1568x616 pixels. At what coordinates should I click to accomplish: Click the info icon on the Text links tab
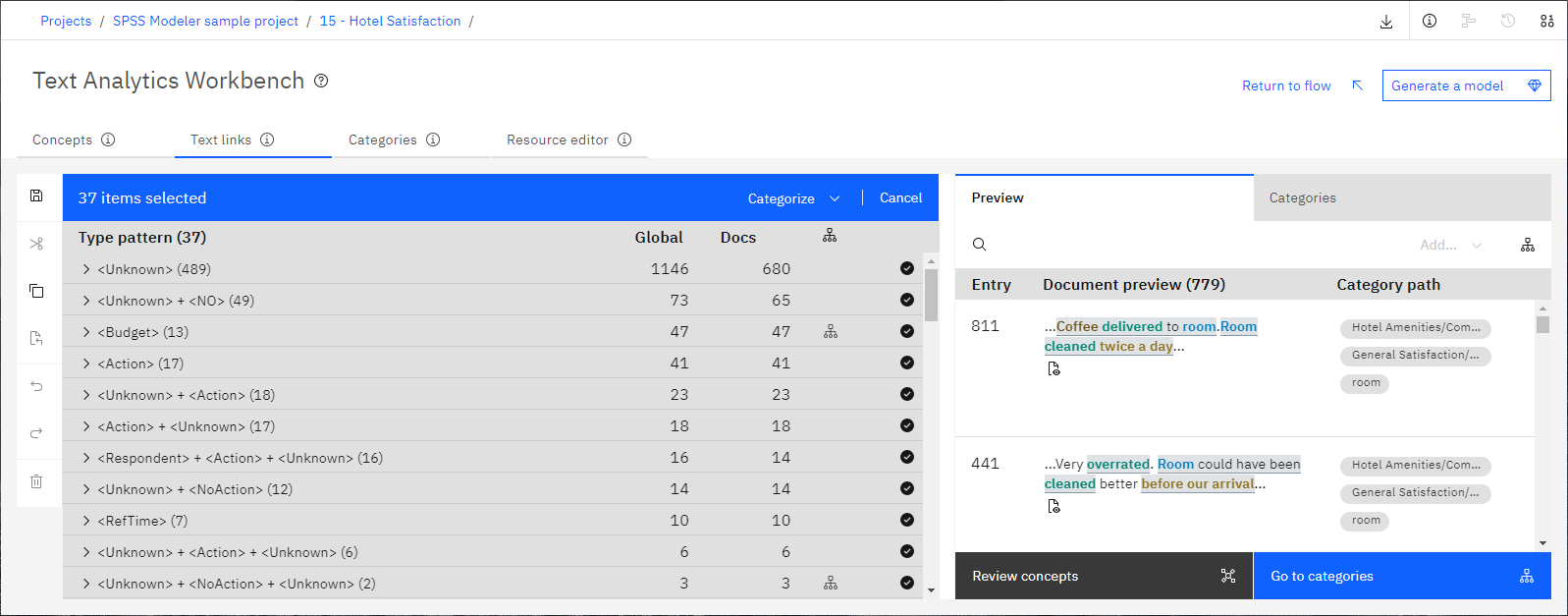click(267, 140)
